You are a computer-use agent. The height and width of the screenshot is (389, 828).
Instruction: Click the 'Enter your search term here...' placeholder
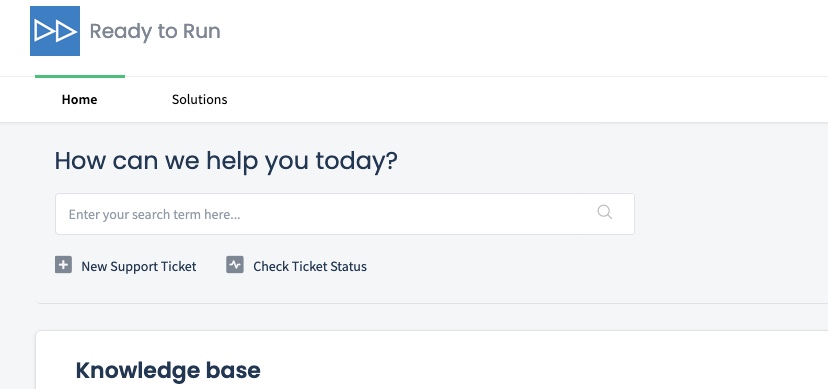[155, 215]
